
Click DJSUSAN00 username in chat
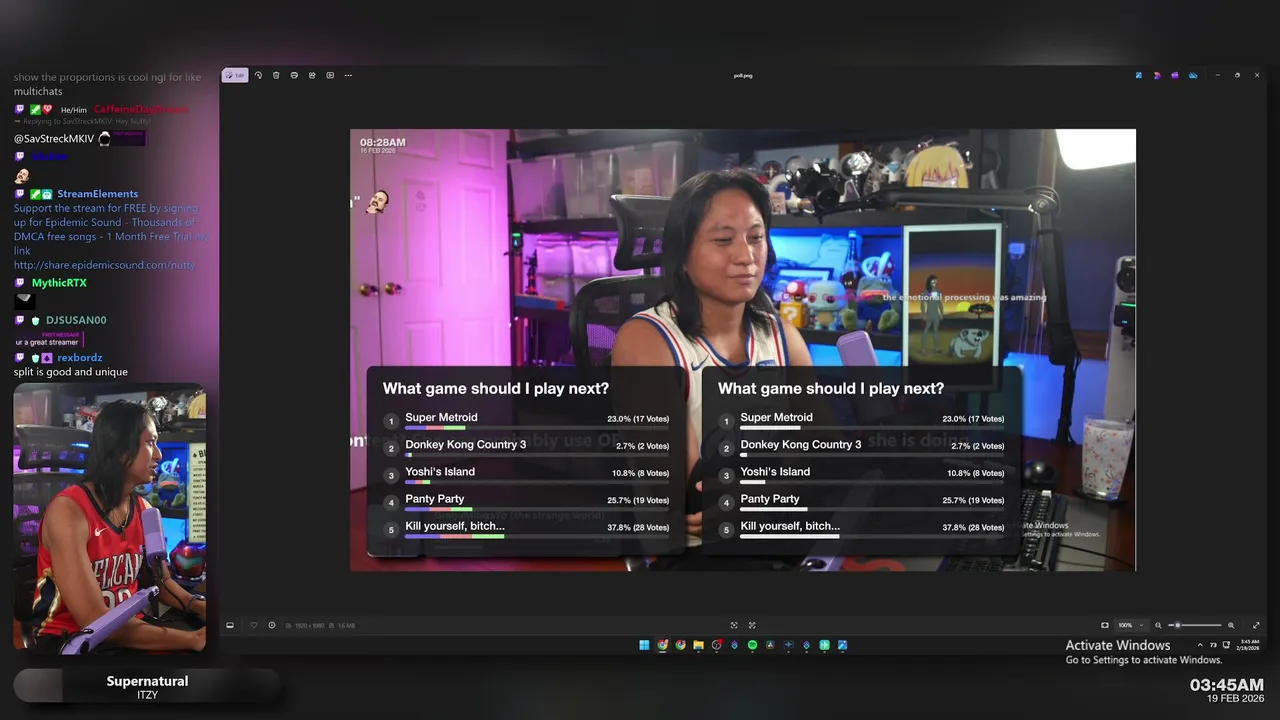[76, 320]
